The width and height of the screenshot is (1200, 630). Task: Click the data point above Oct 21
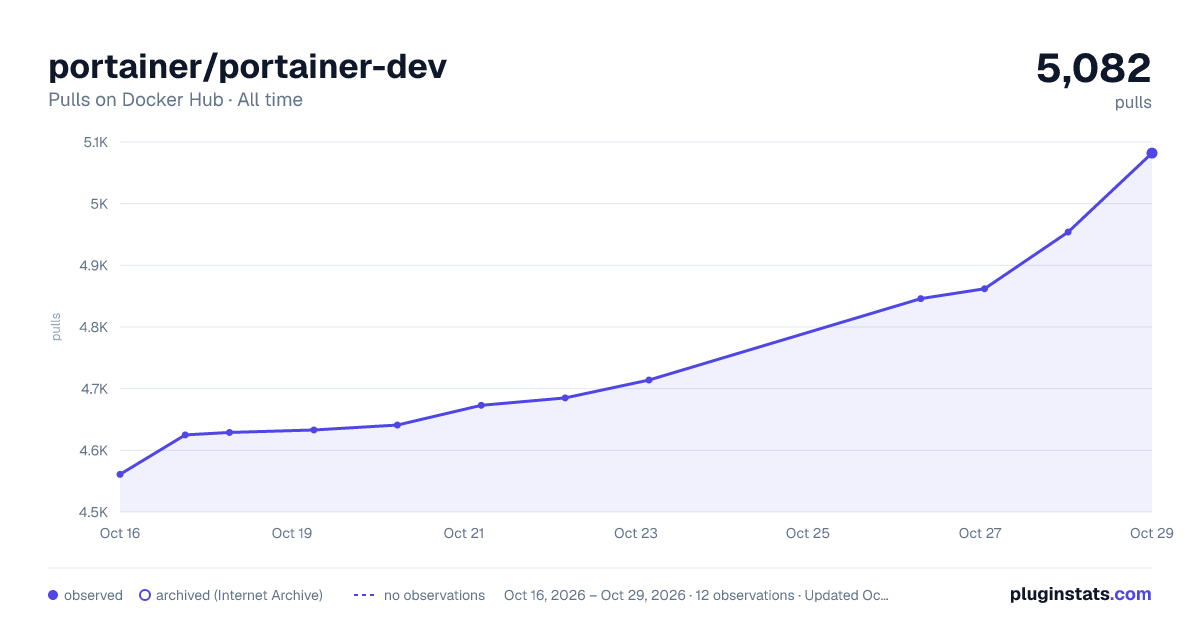(x=481, y=405)
